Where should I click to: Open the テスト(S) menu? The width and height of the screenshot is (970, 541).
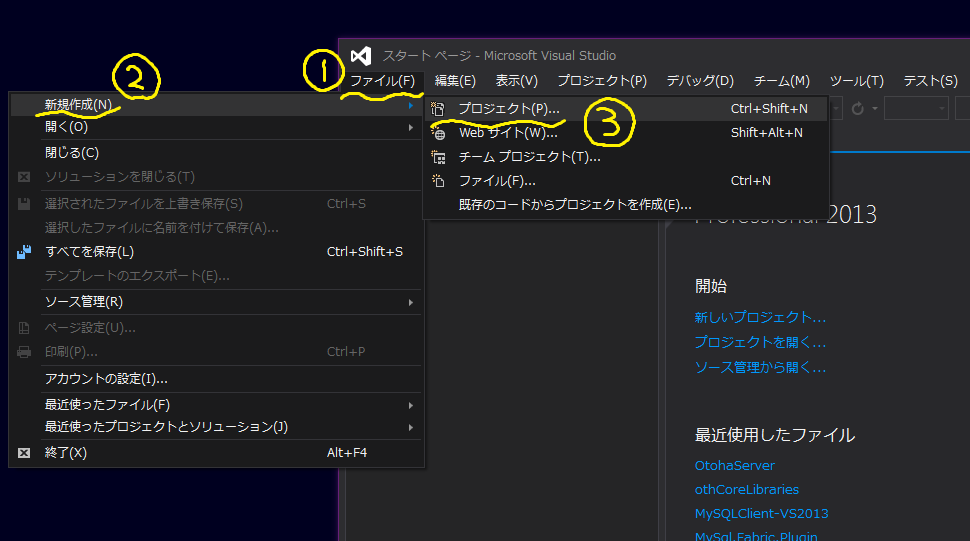coord(930,81)
